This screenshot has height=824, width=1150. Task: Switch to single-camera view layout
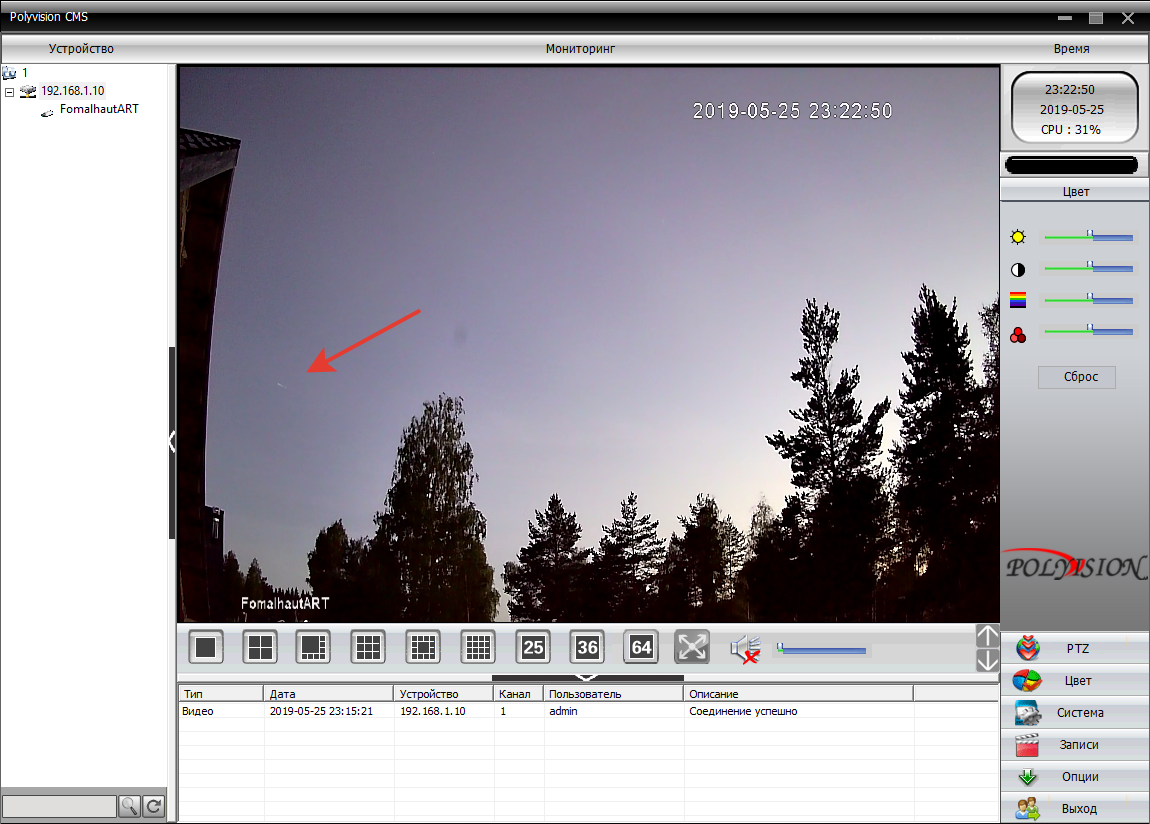coord(206,647)
